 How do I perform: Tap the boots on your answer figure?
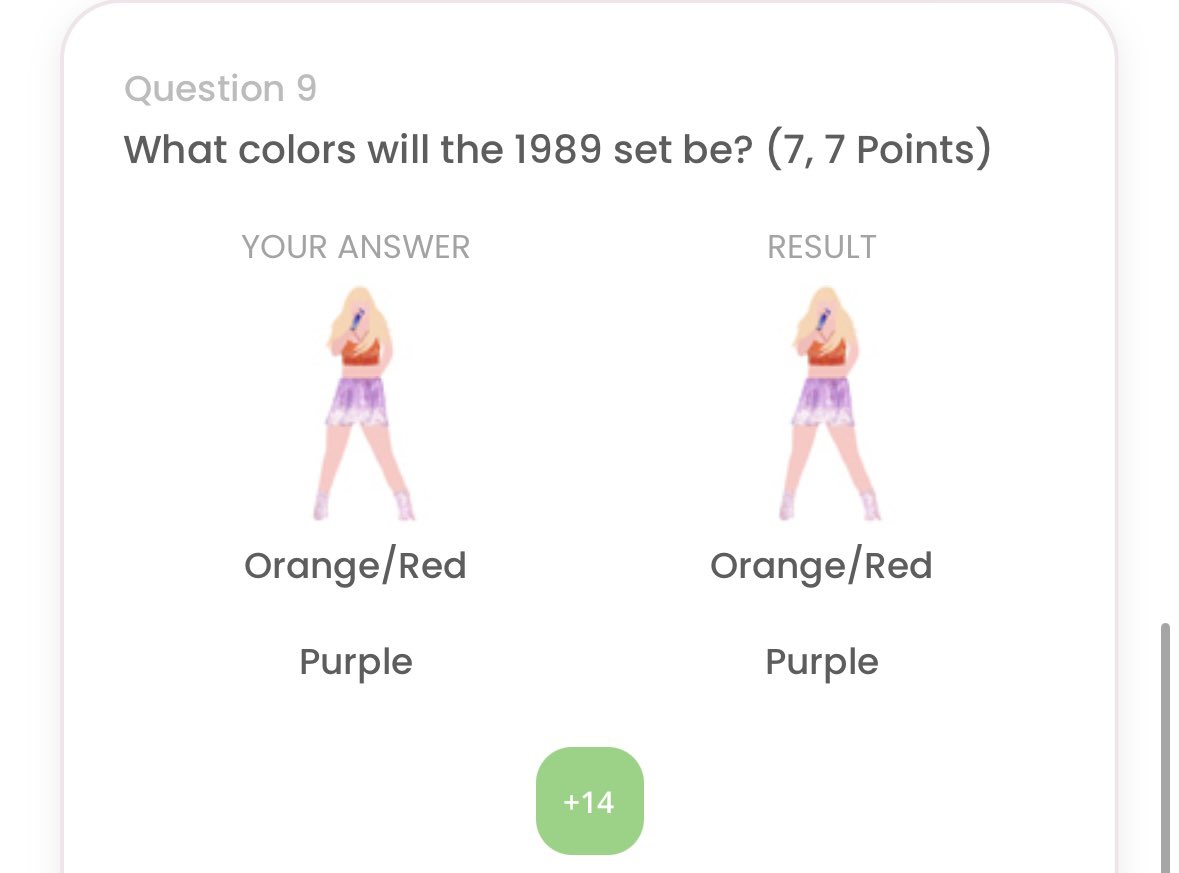pyautogui.click(x=363, y=505)
